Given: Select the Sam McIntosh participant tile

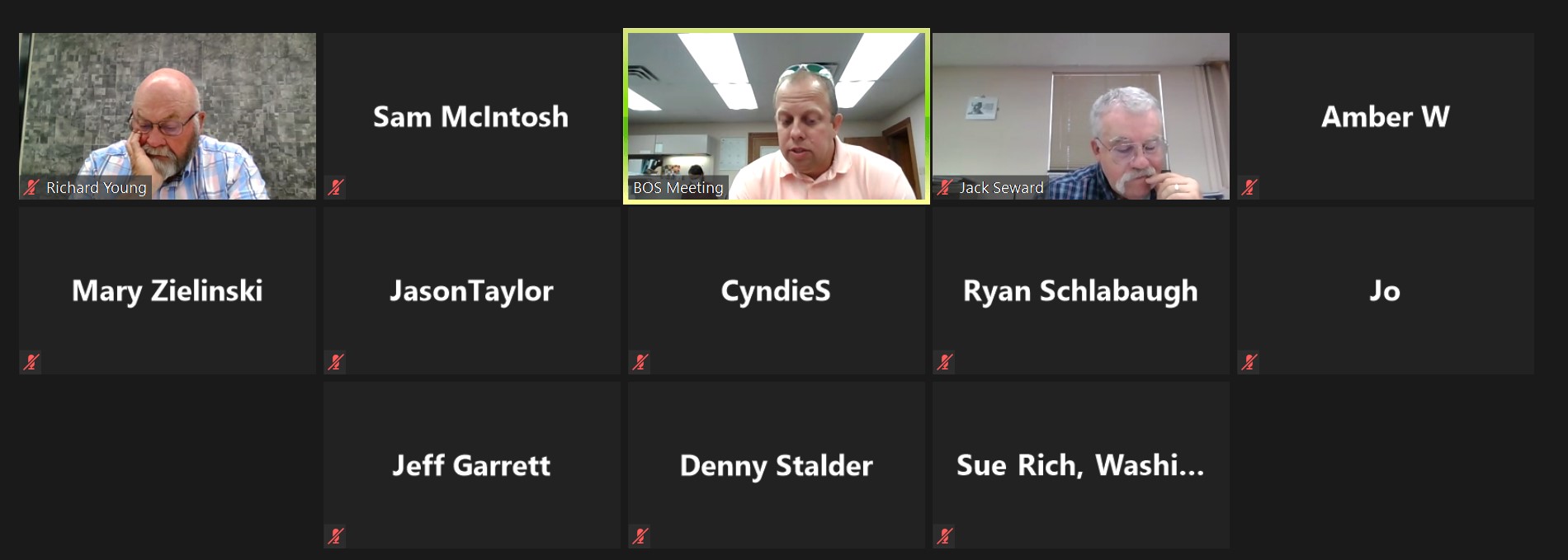Looking at the screenshot, I should point(472,116).
